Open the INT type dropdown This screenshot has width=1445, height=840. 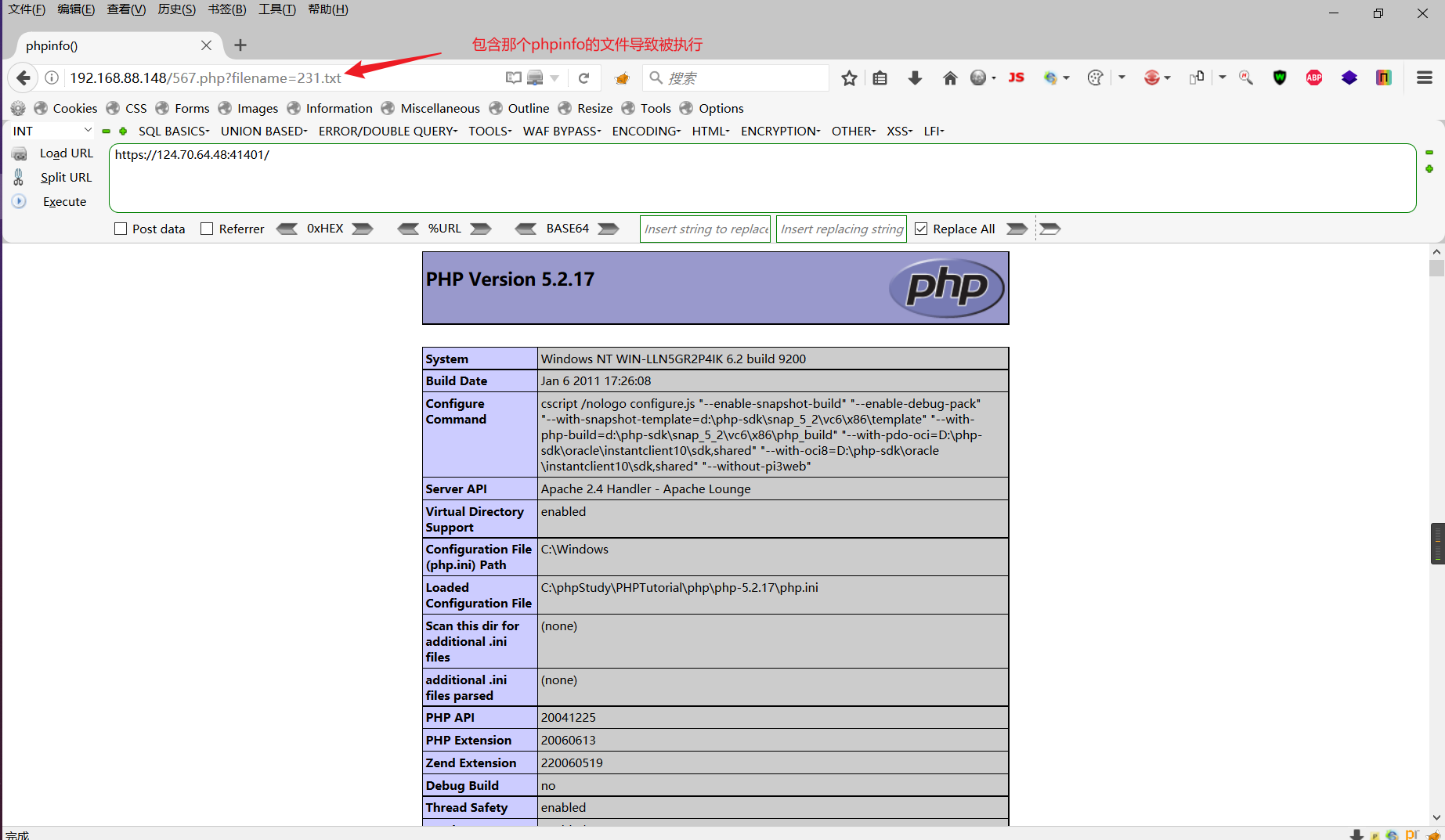click(x=52, y=131)
